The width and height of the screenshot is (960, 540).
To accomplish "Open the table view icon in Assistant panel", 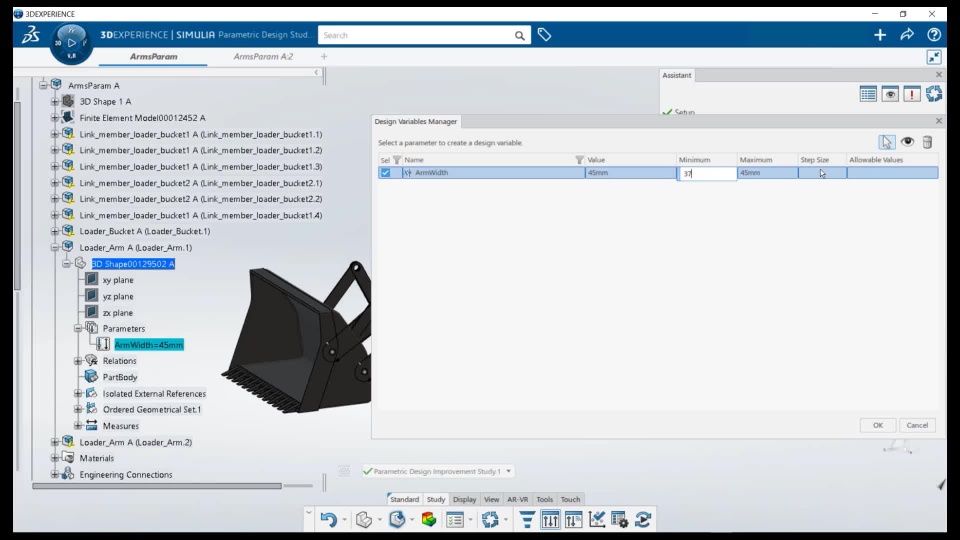I will coord(868,94).
